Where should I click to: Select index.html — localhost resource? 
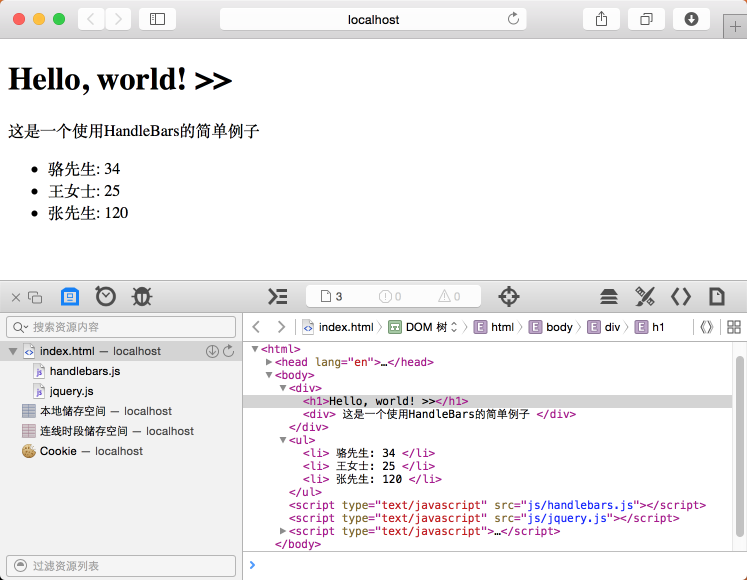121,351
